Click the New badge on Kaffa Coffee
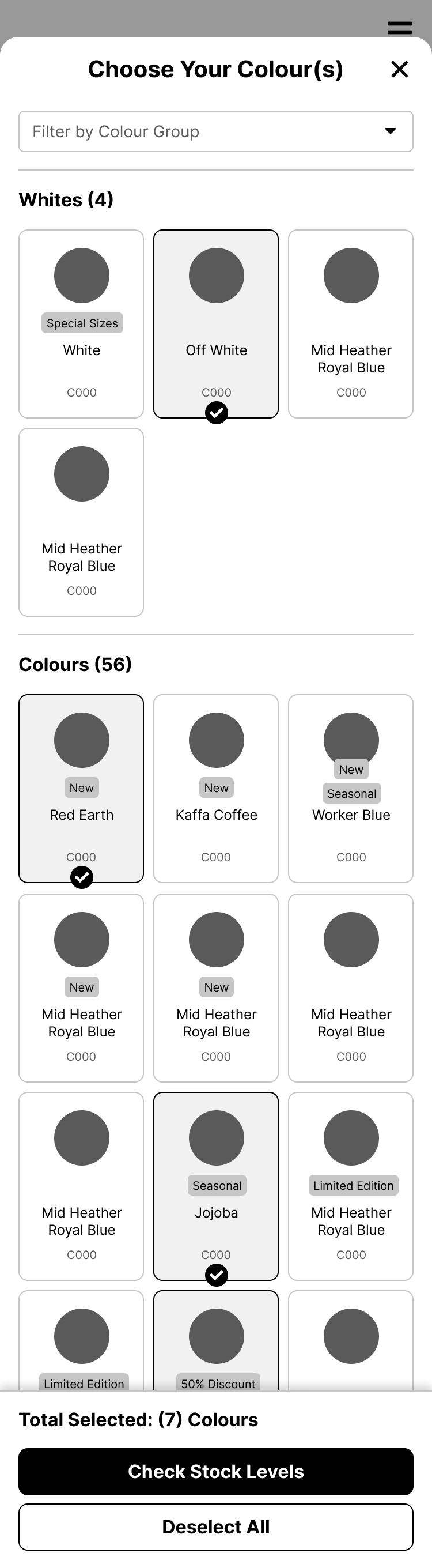432x1568 pixels. (217, 787)
